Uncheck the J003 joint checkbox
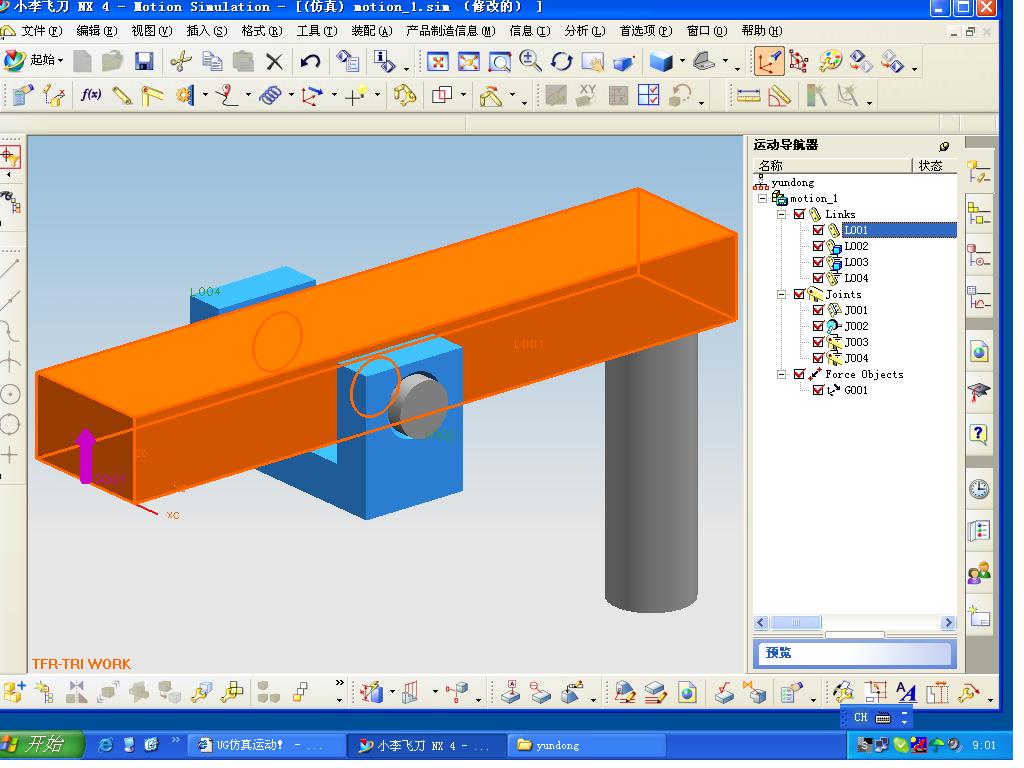 tap(818, 342)
